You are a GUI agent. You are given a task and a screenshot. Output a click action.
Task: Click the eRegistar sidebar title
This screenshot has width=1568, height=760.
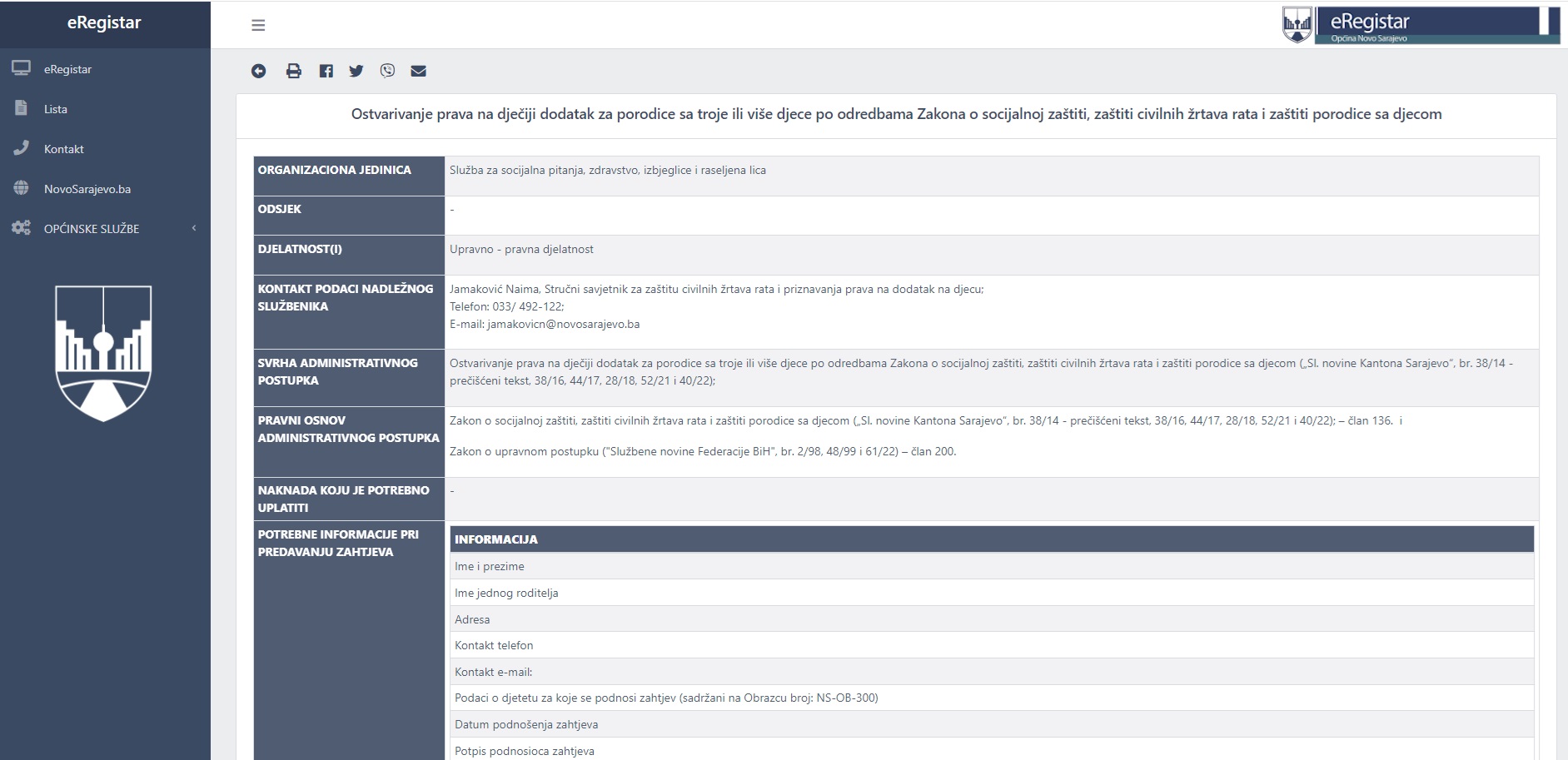[x=104, y=23]
